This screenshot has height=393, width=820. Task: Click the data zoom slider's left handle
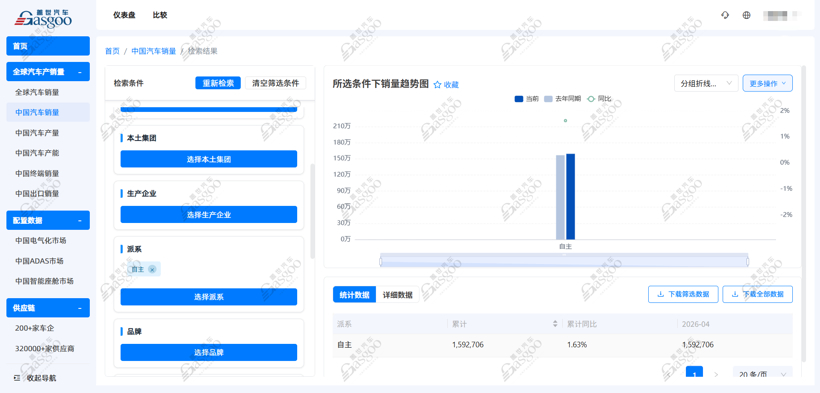click(x=381, y=261)
